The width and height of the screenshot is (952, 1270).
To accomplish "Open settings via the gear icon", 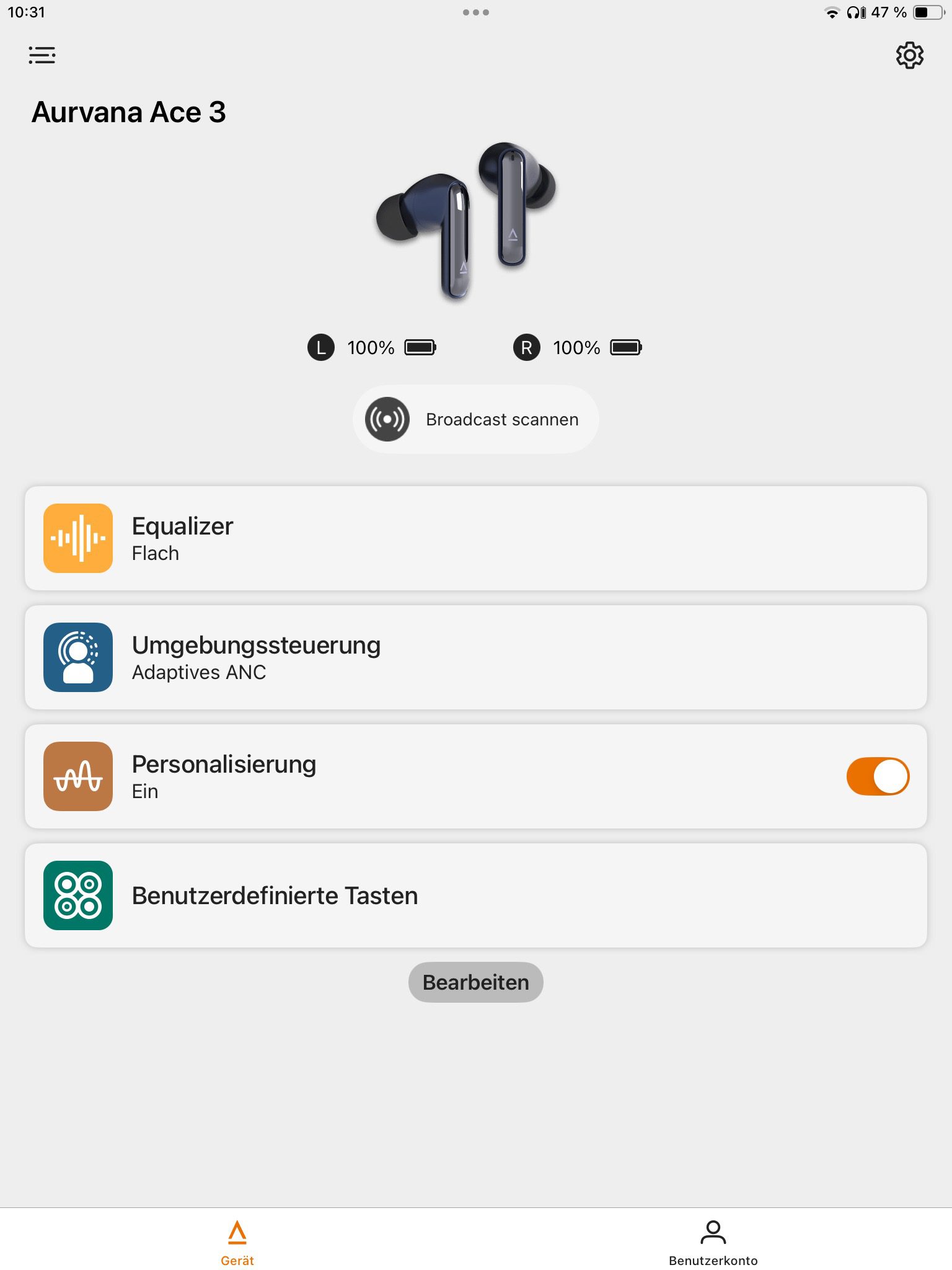I will [x=909, y=55].
